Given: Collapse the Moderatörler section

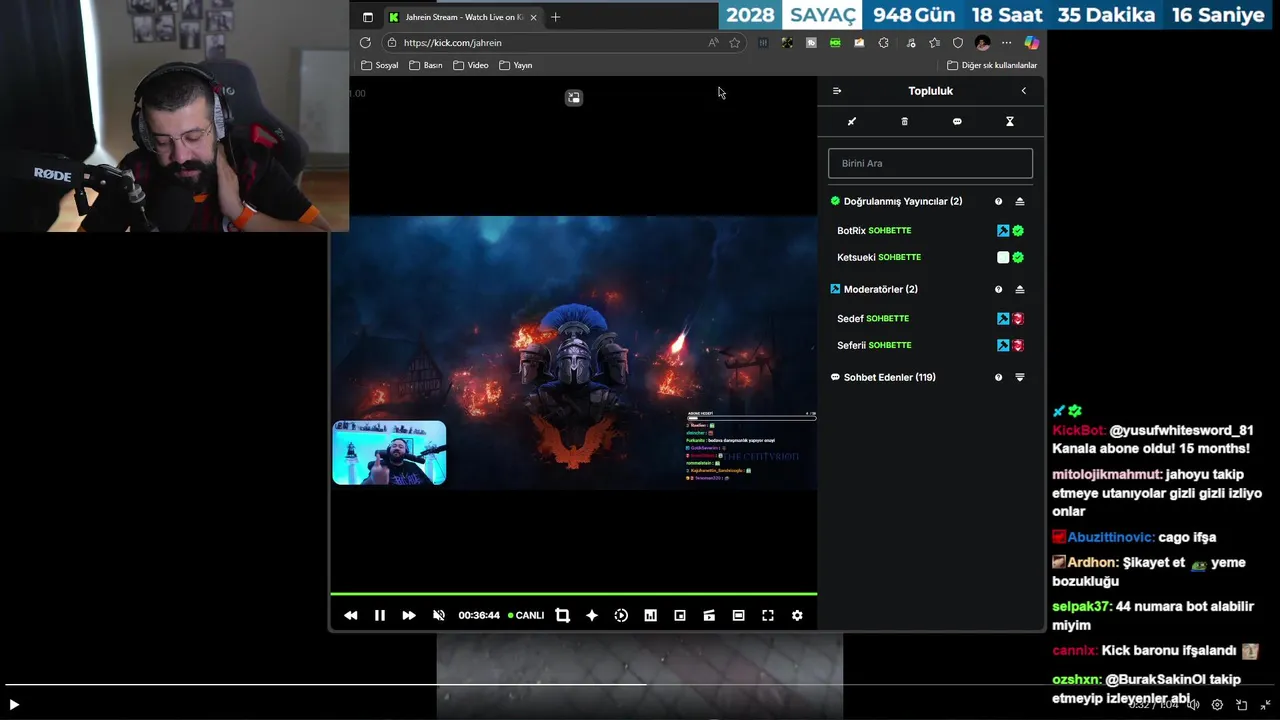Looking at the screenshot, I should point(1020,290).
